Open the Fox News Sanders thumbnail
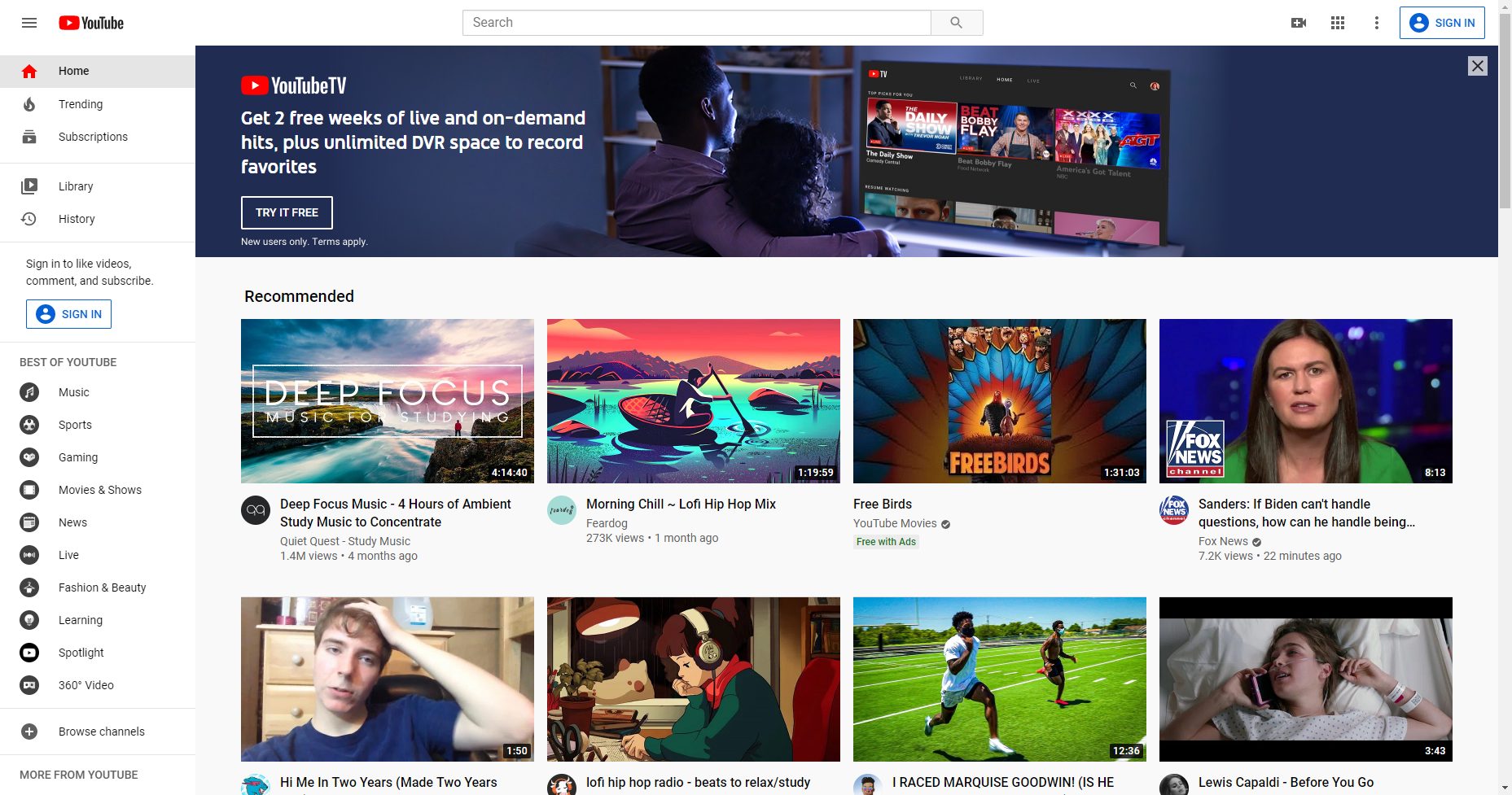Image resolution: width=1512 pixels, height=795 pixels. click(1306, 401)
